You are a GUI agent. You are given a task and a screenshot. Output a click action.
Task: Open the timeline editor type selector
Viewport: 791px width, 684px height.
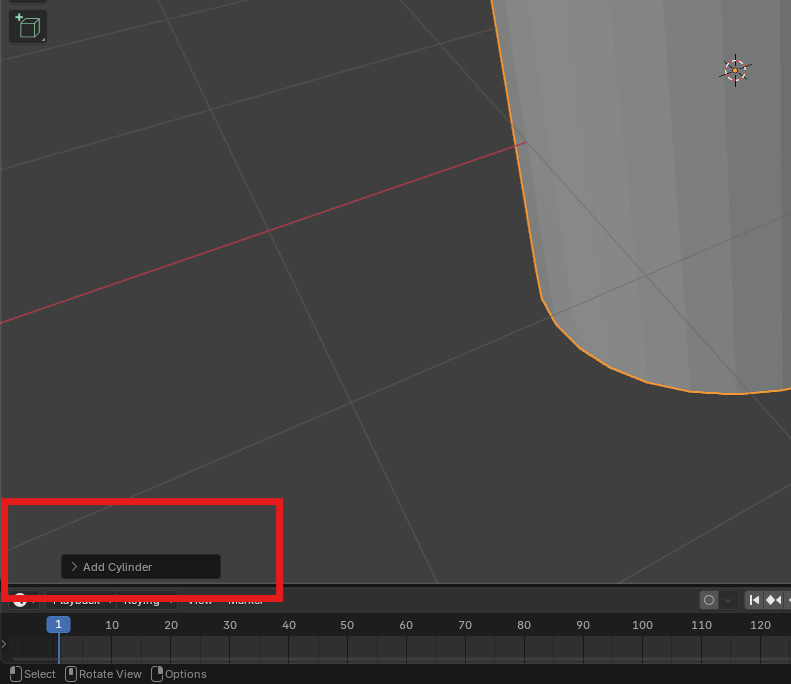pyautogui.click(x=24, y=600)
